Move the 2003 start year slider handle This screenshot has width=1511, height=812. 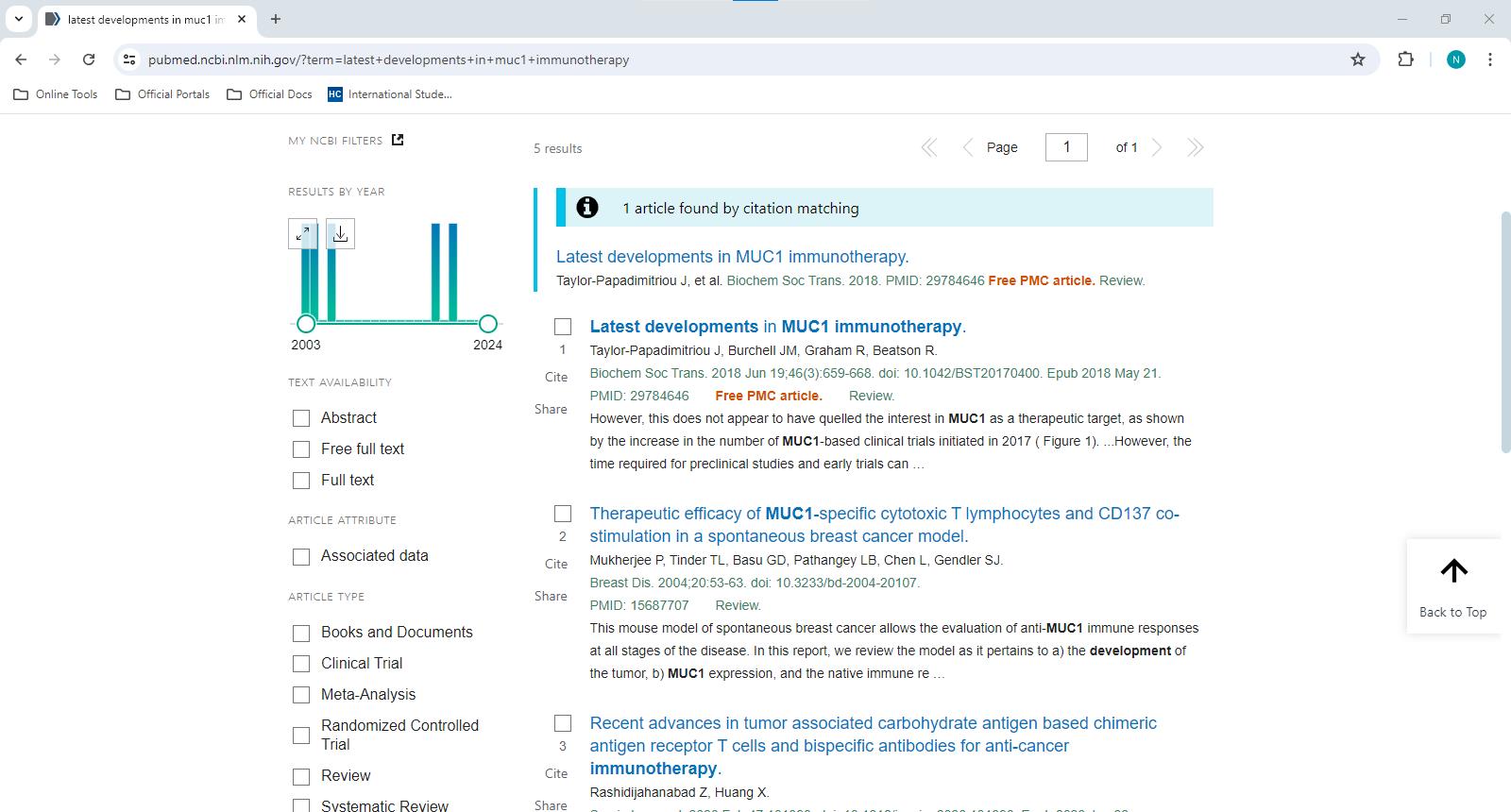point(306,324)
